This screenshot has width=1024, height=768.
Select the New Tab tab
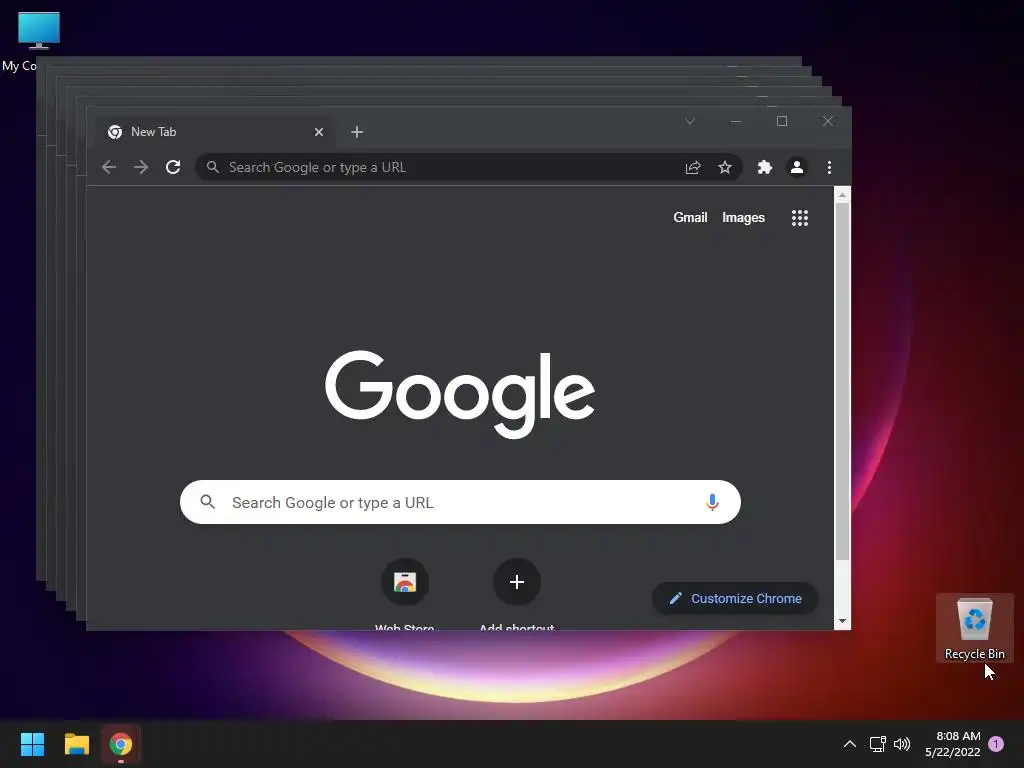tap(216, 132)
